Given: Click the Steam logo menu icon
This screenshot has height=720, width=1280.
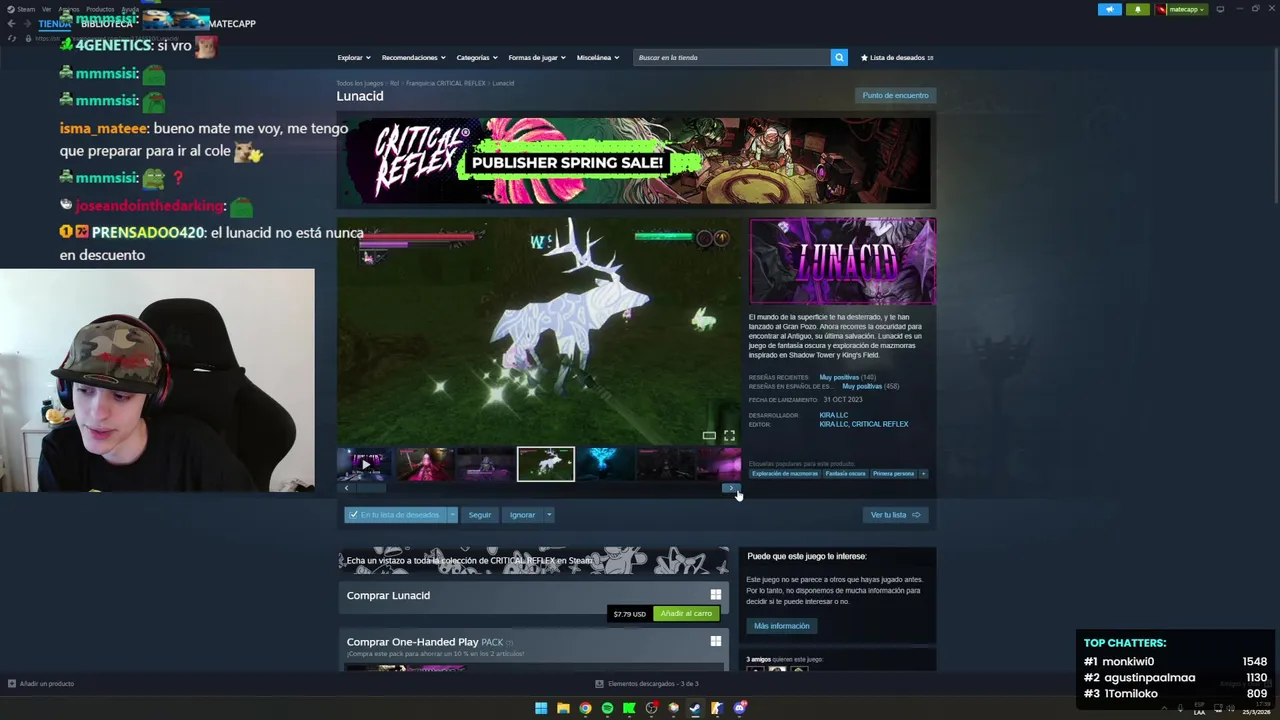Looking at the screenshot, I should point(12,9).
